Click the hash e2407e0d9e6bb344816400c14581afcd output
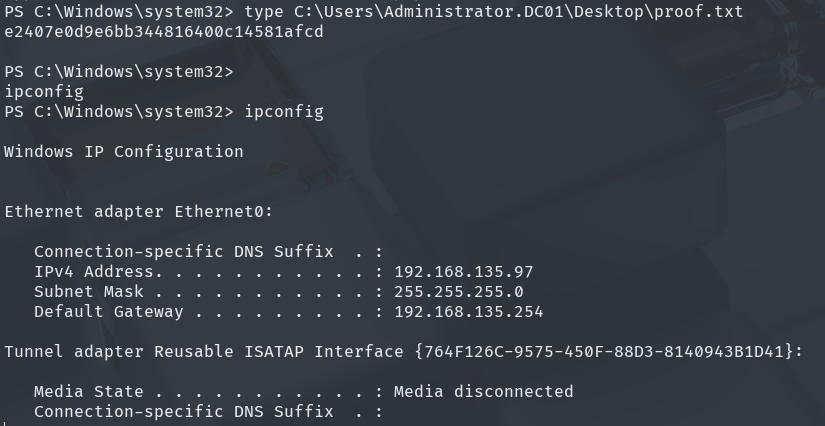This screenshot has width=825, height=426. 164,32
